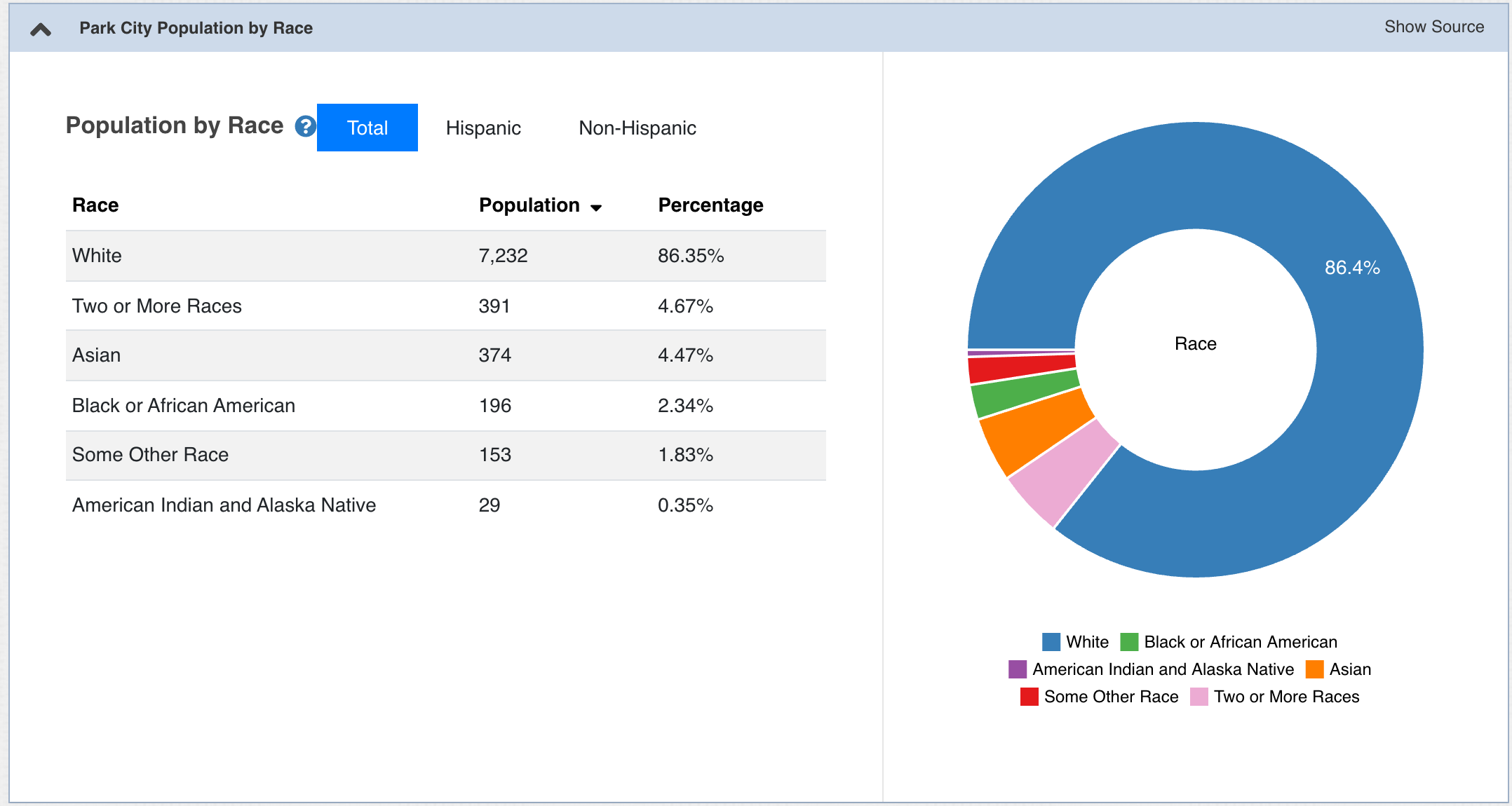Click the 29 population value

[490, 505]
